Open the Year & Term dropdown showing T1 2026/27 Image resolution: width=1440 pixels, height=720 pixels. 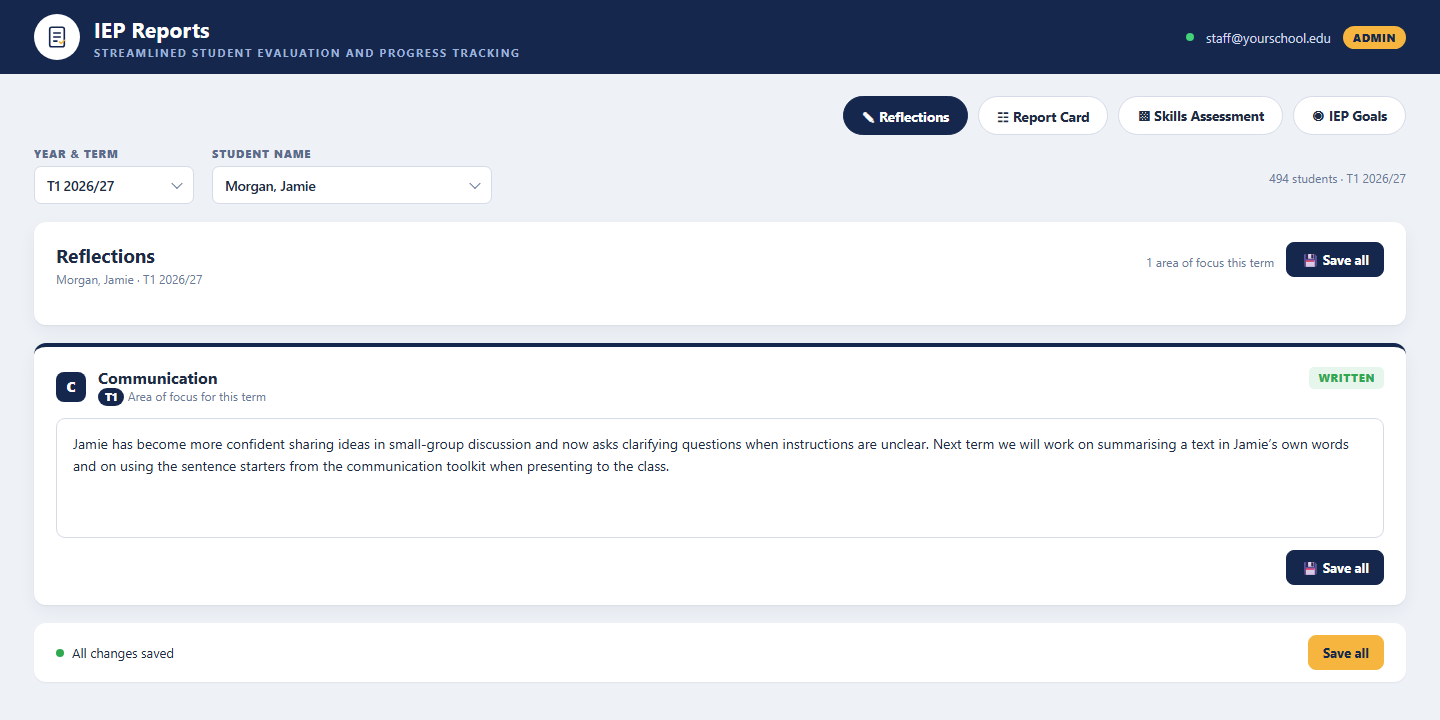click(x=114, y=185)
